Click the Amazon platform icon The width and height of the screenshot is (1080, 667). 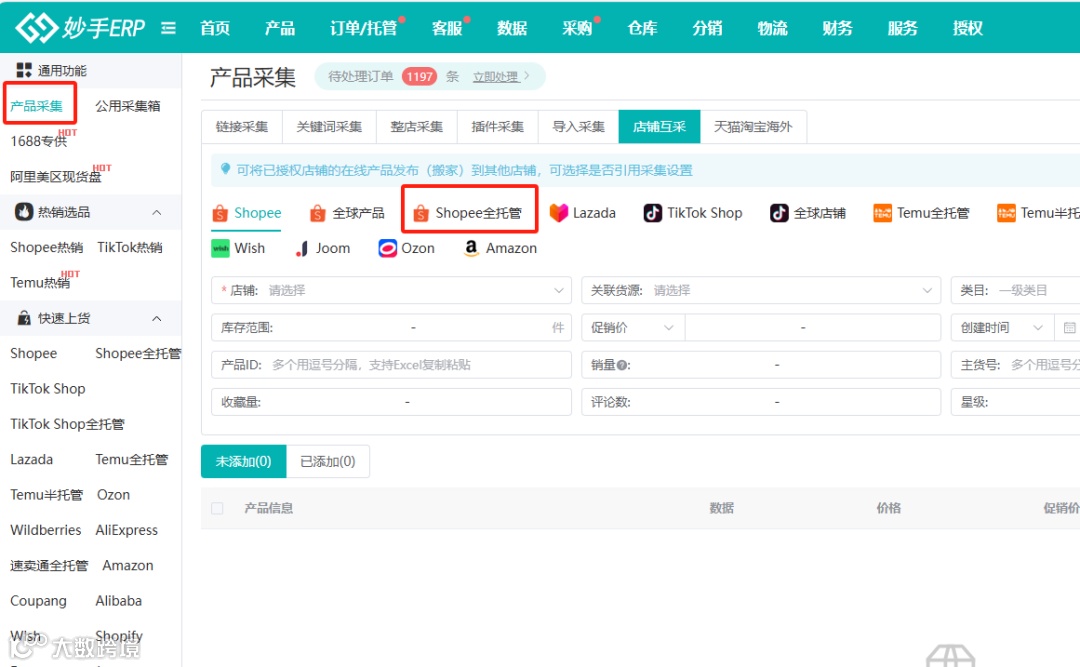point(471,248)
